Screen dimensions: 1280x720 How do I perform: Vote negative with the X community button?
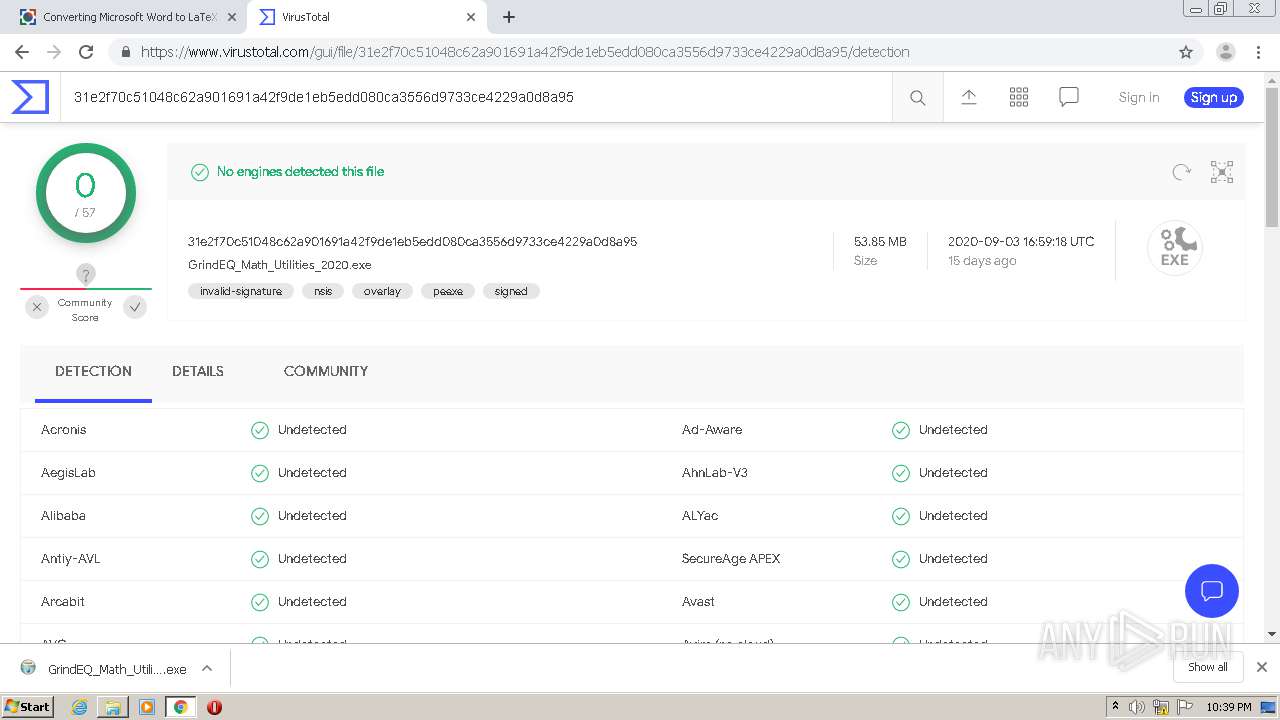click(x=37, y=308)
